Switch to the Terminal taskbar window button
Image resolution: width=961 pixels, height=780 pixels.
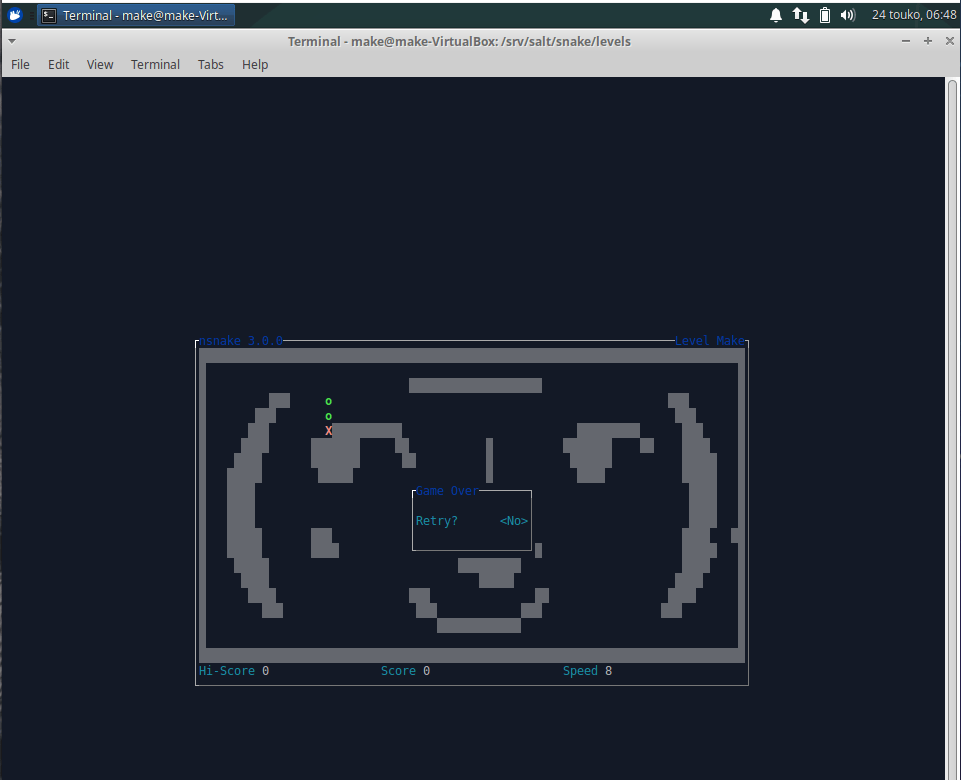[136, 15]
